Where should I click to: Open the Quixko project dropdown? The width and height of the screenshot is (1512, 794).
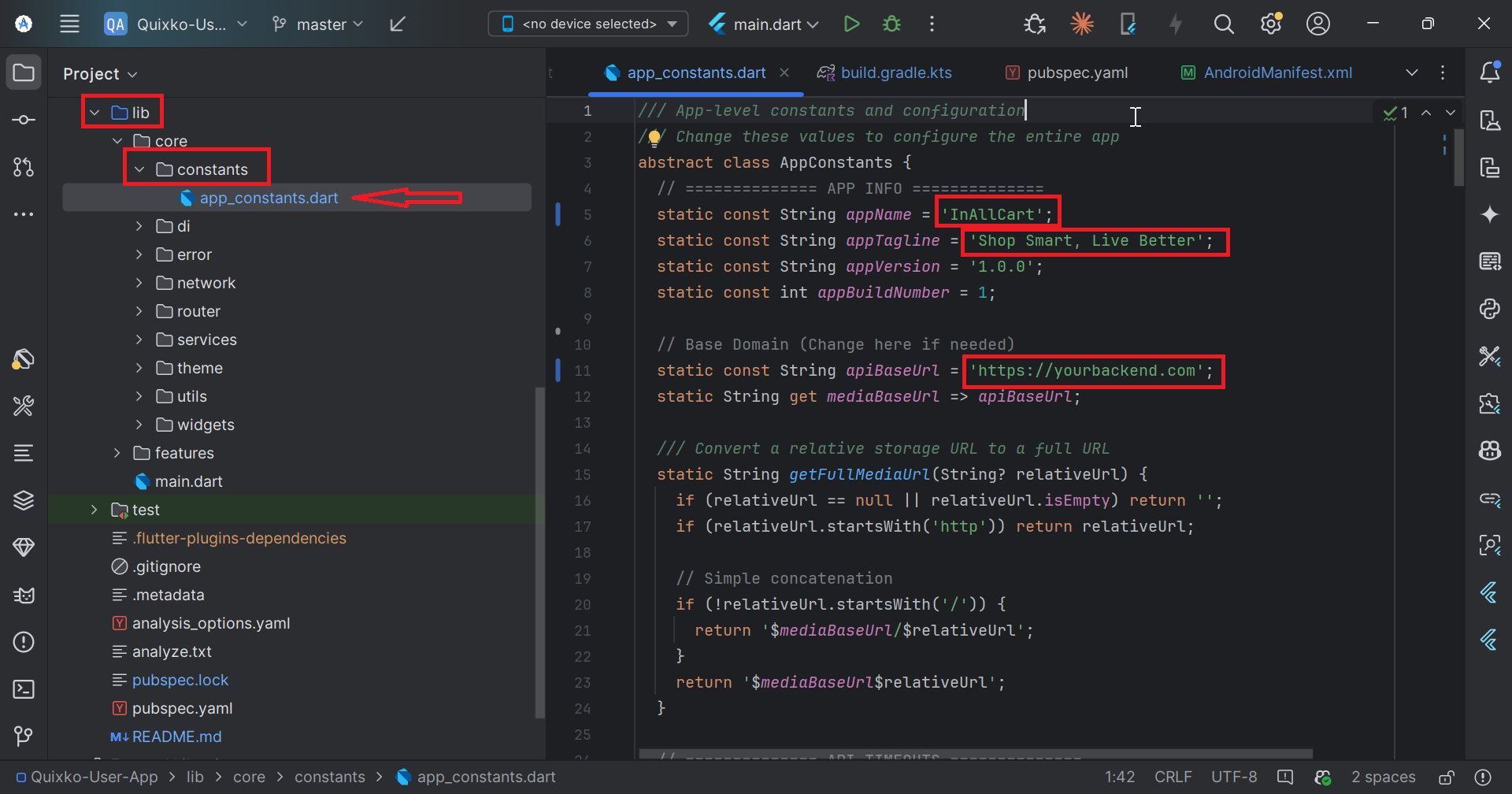click(x=176, y=24)
